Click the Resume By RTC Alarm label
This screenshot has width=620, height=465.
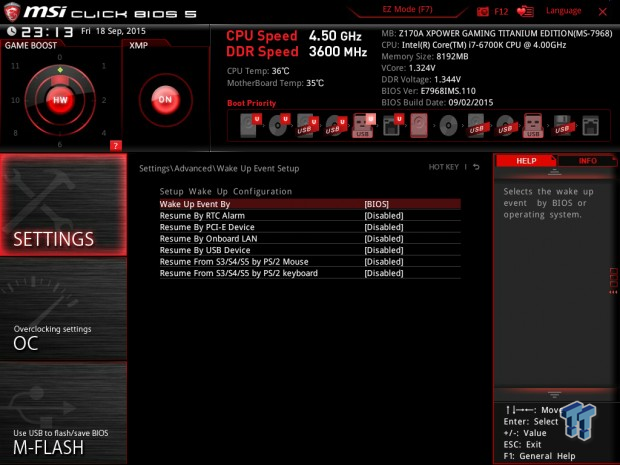click(202, 216)
